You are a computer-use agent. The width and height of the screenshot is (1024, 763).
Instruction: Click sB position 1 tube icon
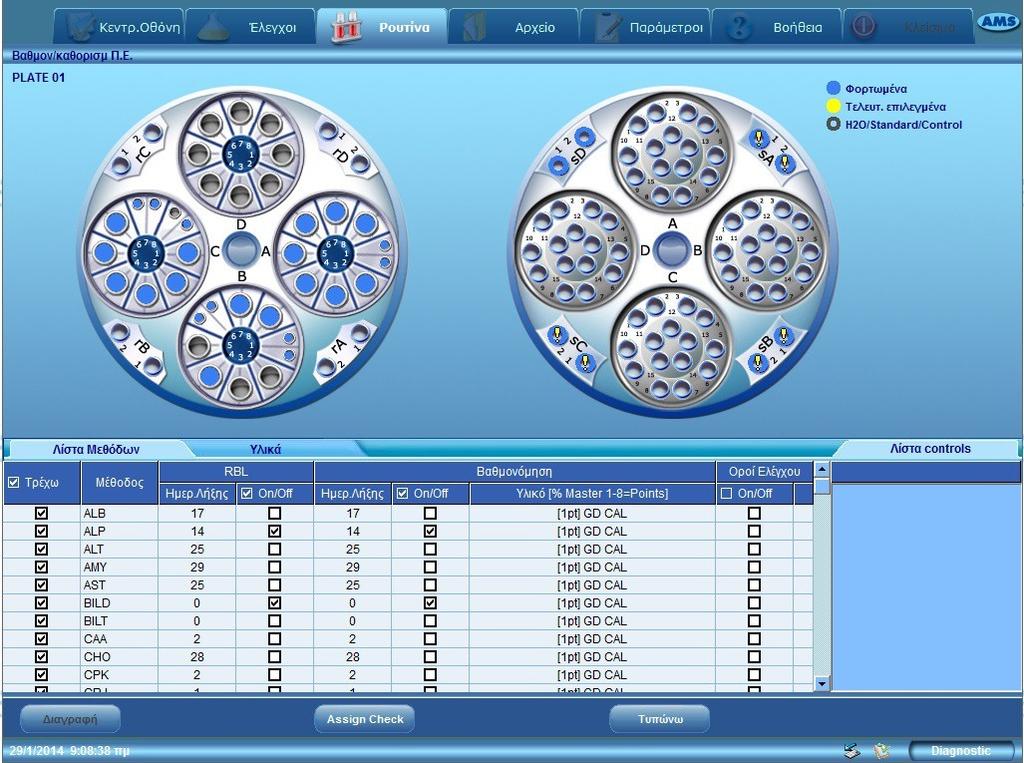click(x=784, y=336)
